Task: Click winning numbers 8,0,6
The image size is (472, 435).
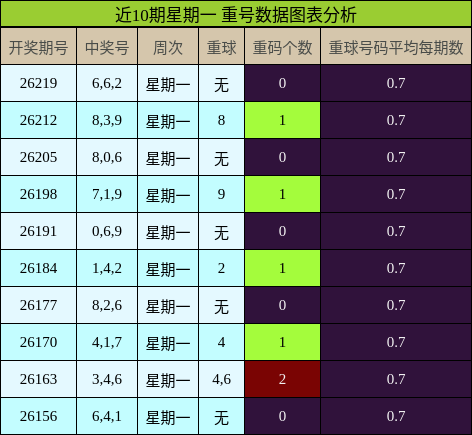Action: pos(107,157)
